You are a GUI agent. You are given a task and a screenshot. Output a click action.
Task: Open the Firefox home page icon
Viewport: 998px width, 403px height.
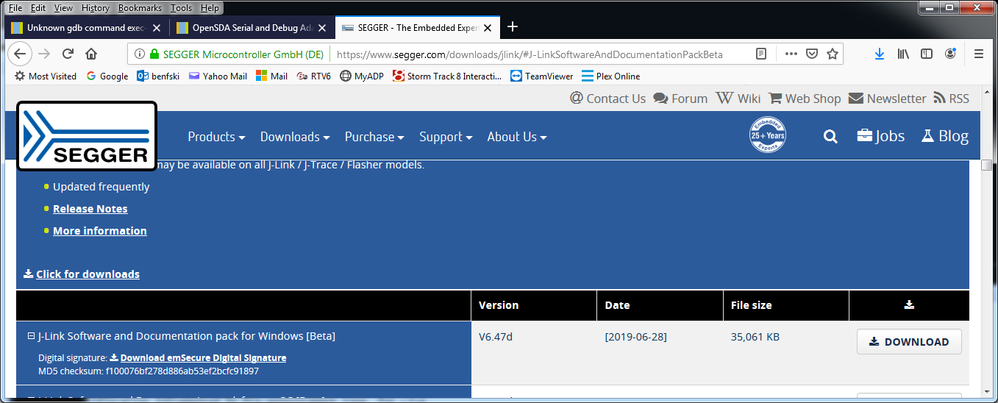click(91, 53)
